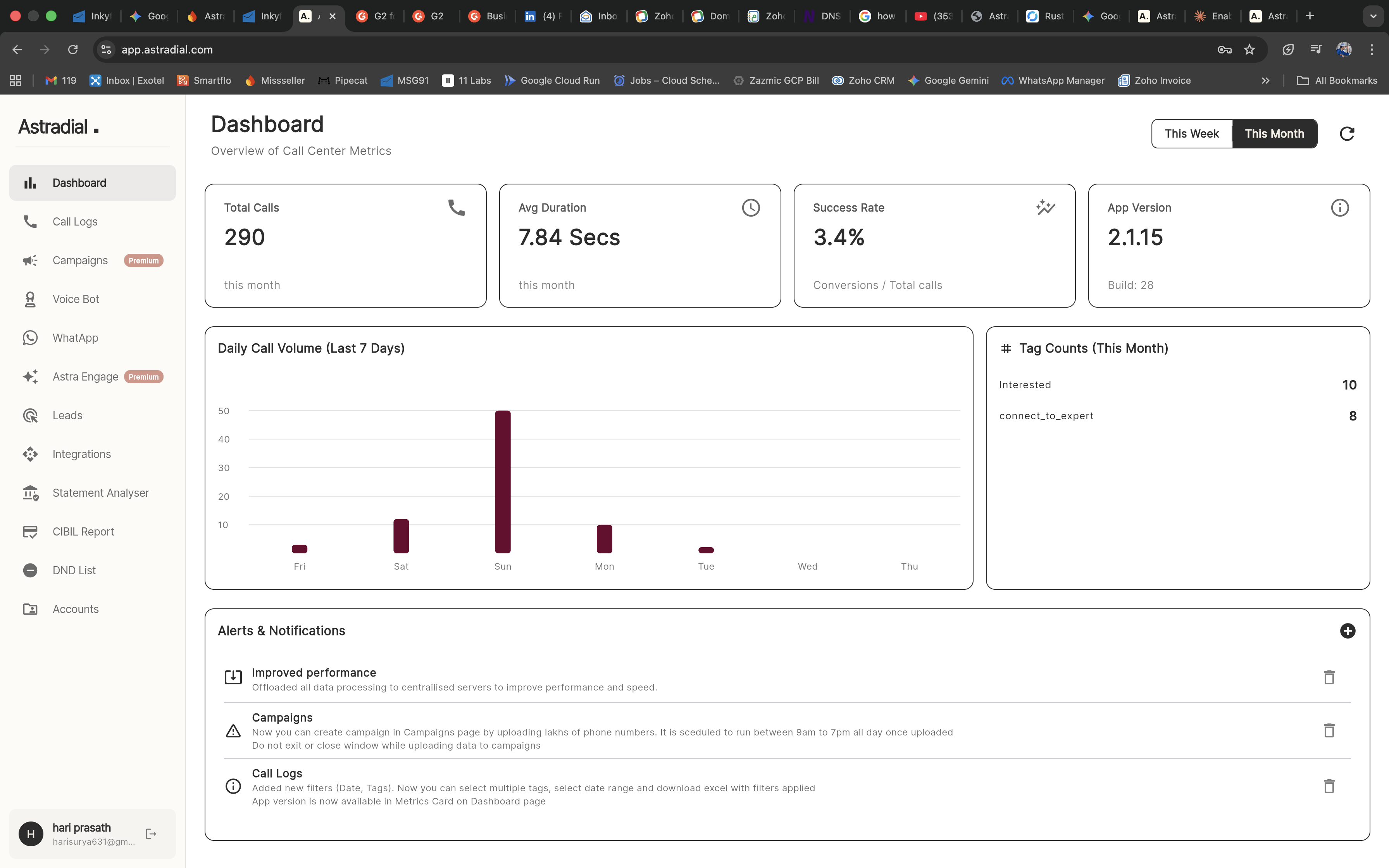Image resolution: width=1389 pixels, height=868 pixels.
Task: Bookmark this page with the star icon
Action: [x=1249, y=50]
